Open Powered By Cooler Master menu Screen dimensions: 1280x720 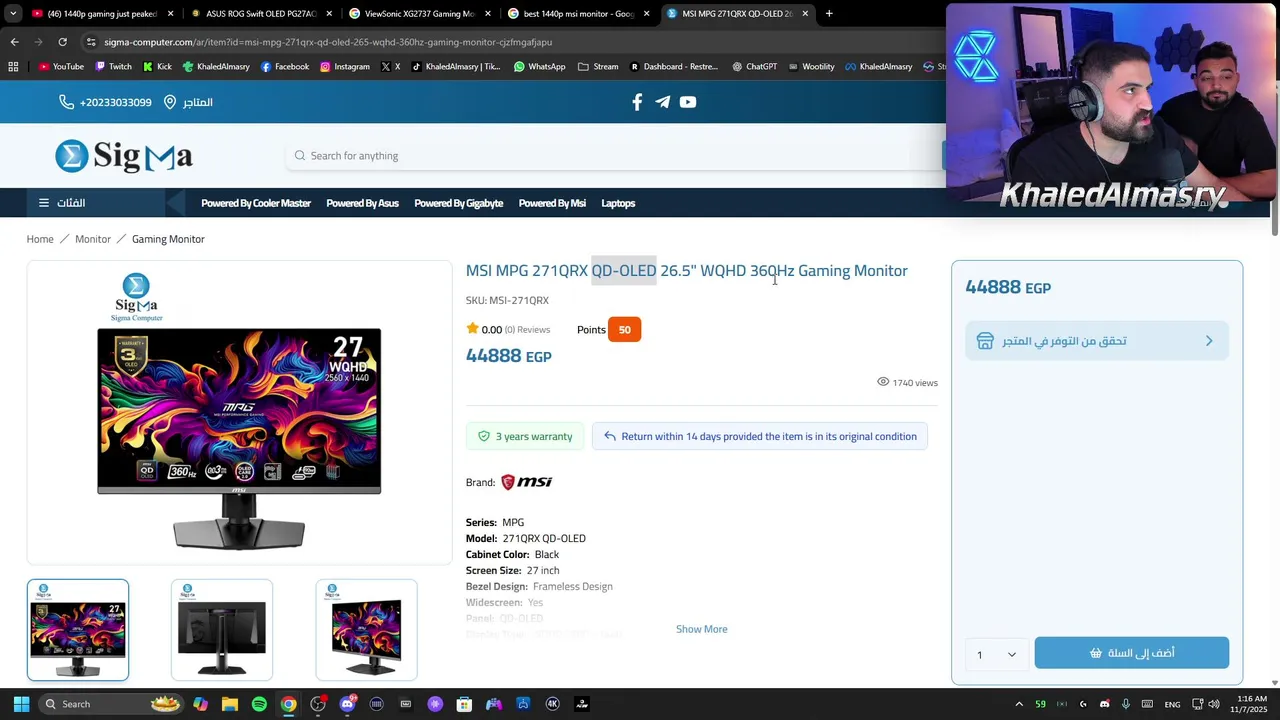click(x=256, y=203)
